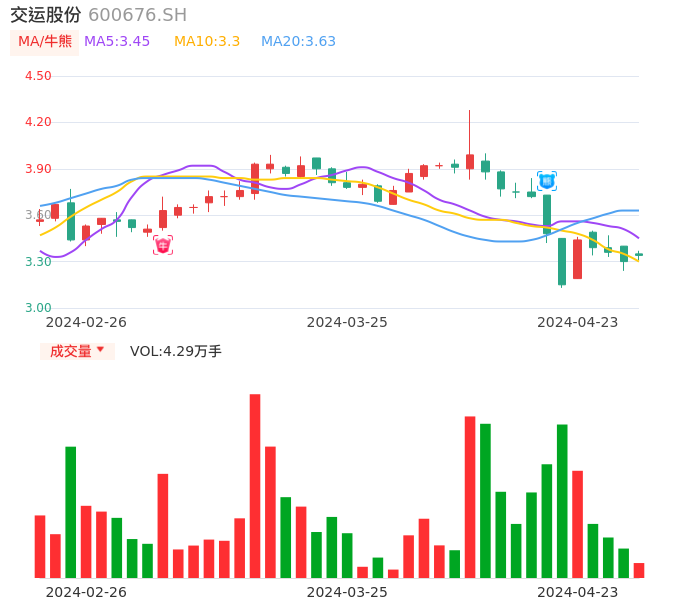Click the 4.50 price axis label
Screen dimensions: 686x606
click(37, 76)
